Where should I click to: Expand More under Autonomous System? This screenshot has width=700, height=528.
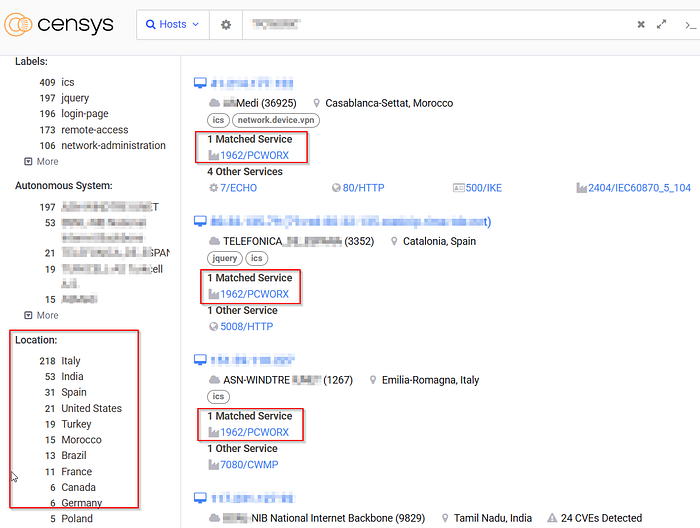click(x=41, y=316)
